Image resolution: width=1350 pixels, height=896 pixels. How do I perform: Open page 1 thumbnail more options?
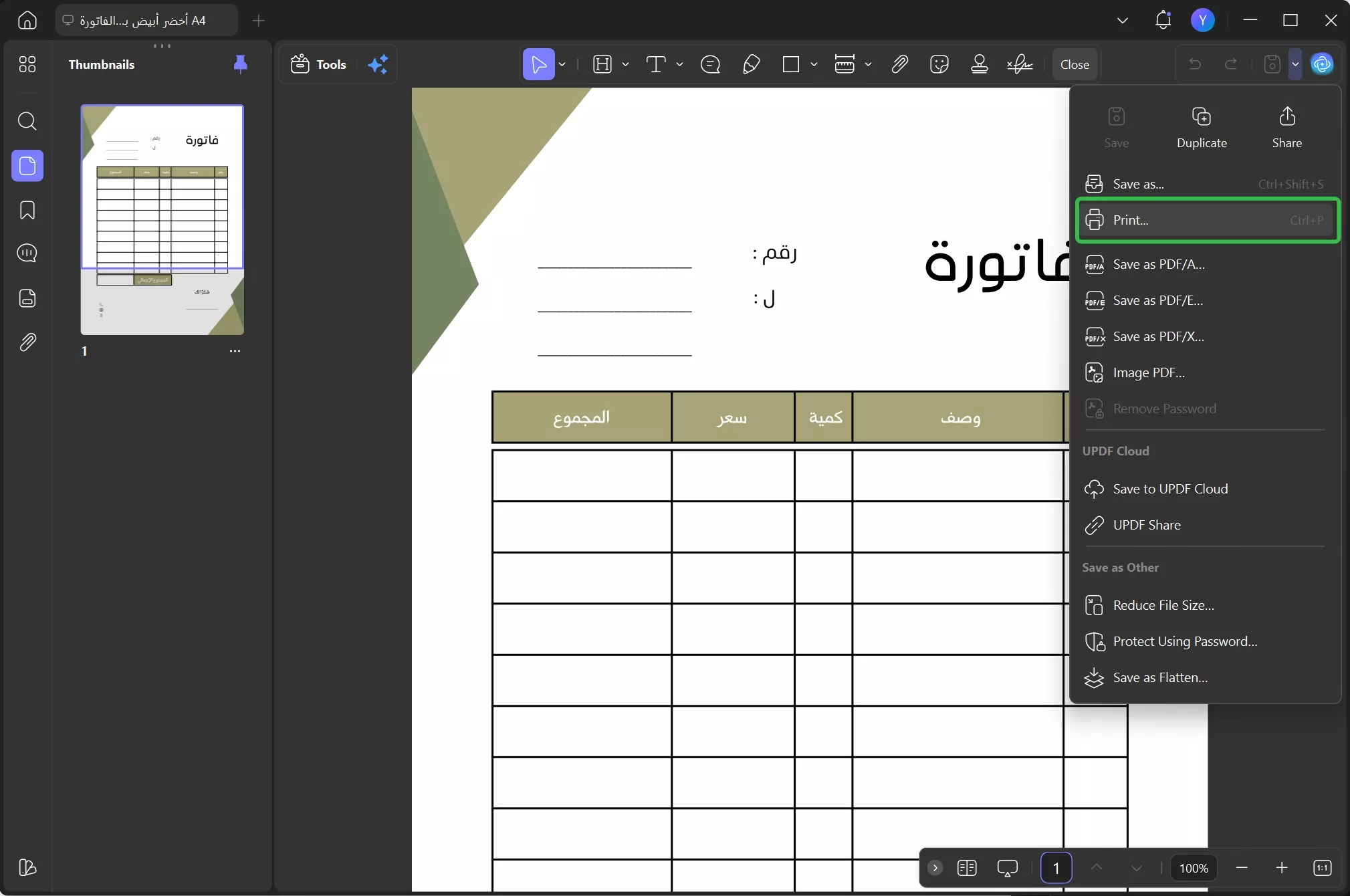point(235,351)
